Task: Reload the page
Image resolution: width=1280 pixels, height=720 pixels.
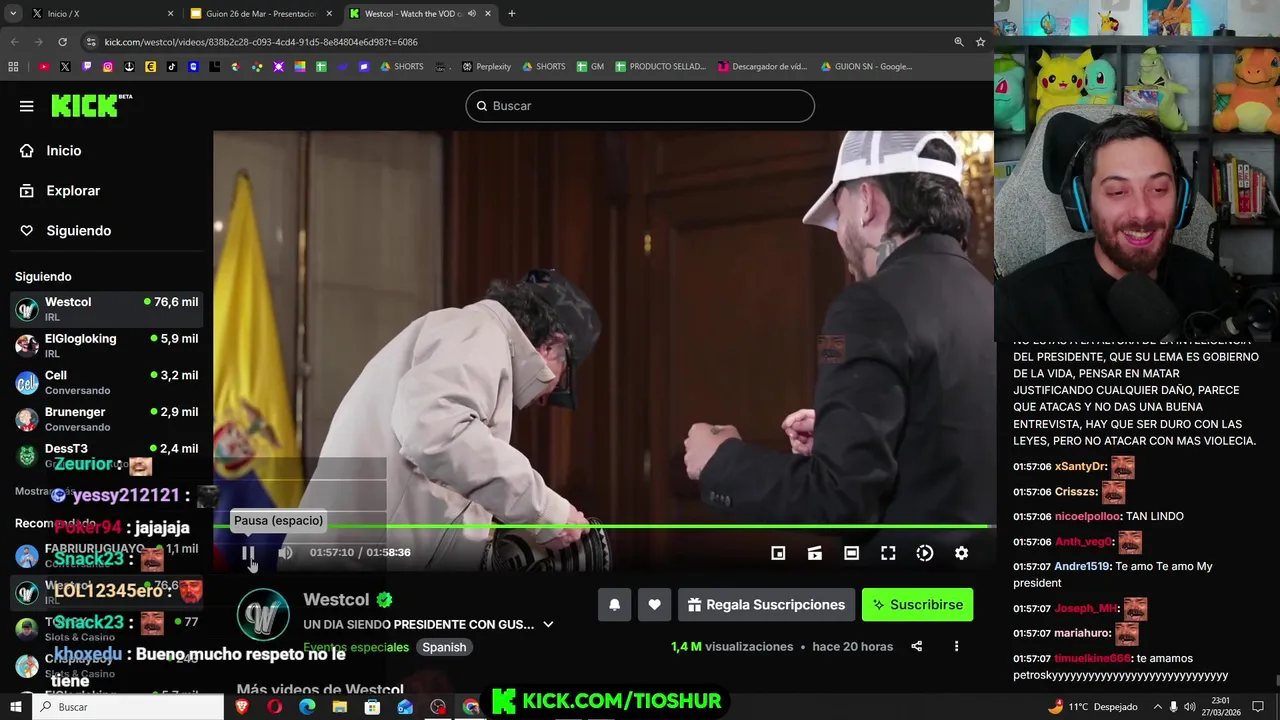Action: pyautogui.click(x=62, y=42)
